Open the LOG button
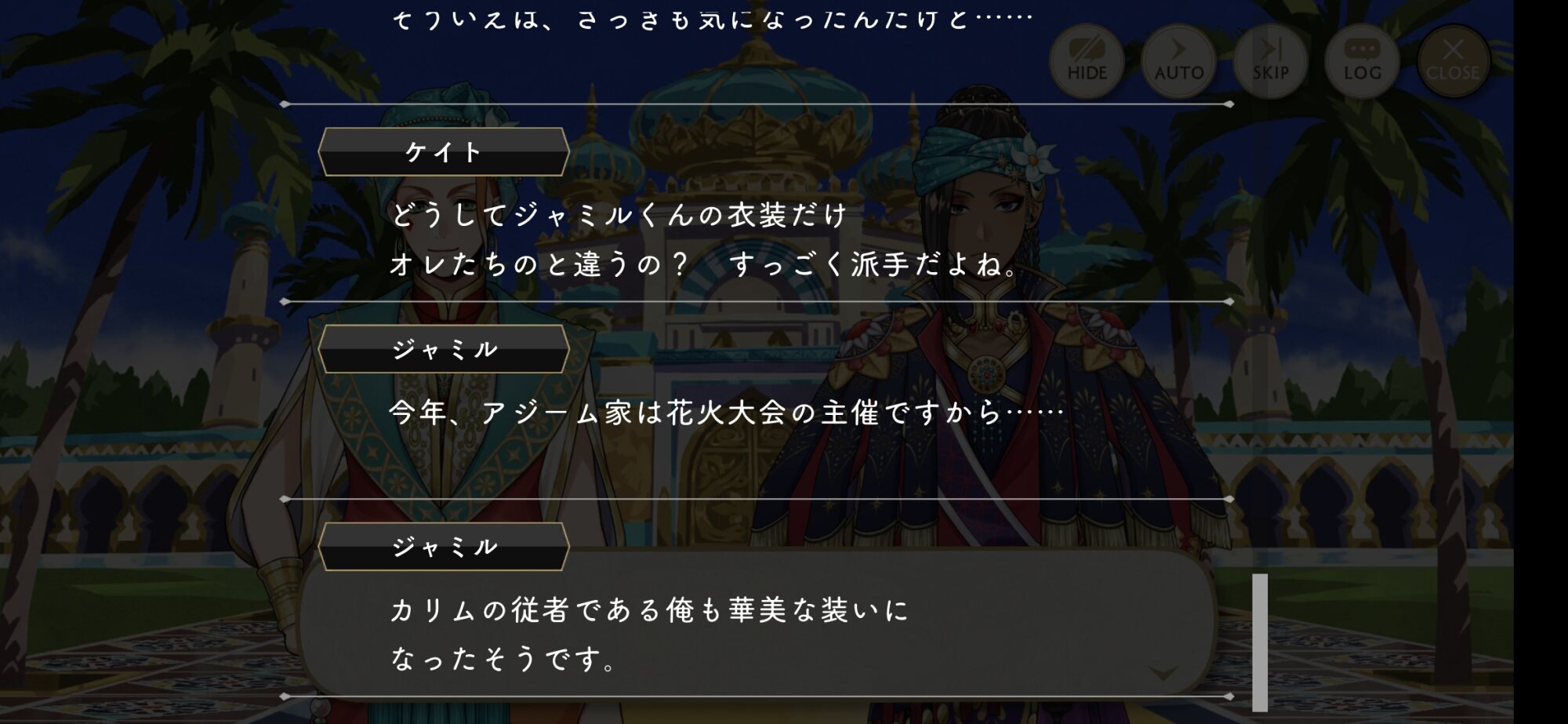This screenshot has height=724, width=1568. [x=1362, y=60]
